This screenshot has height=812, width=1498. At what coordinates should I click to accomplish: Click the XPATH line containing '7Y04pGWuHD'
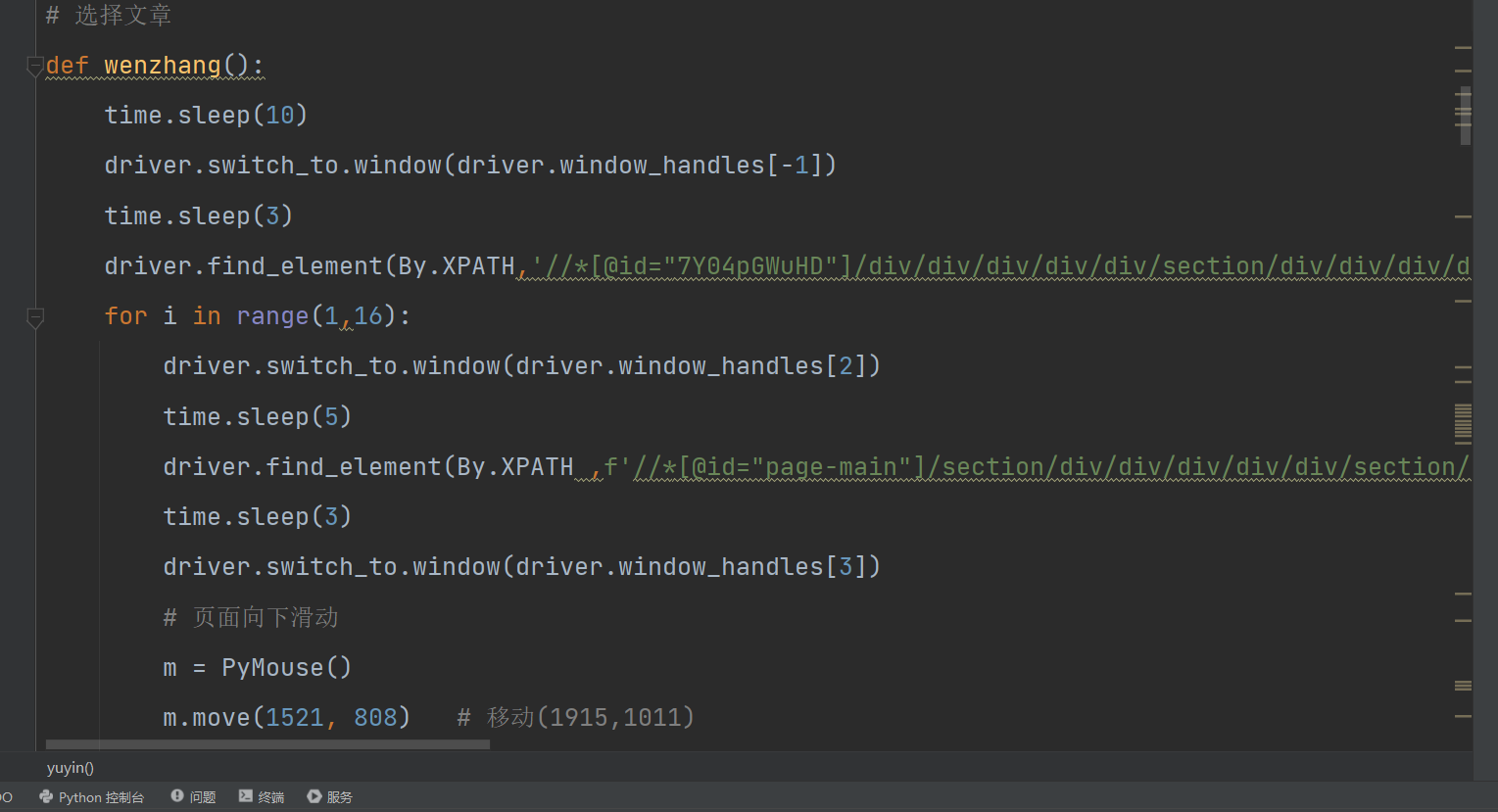pyautogui.click(x=787, y=266)
